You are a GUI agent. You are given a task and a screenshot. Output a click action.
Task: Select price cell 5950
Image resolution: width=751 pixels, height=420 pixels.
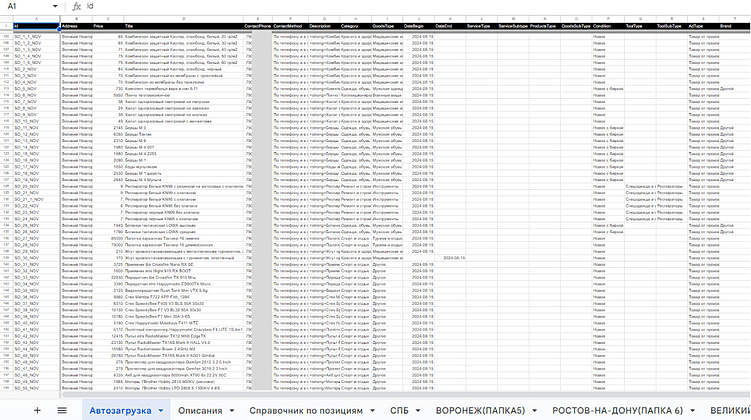point(108,95)
